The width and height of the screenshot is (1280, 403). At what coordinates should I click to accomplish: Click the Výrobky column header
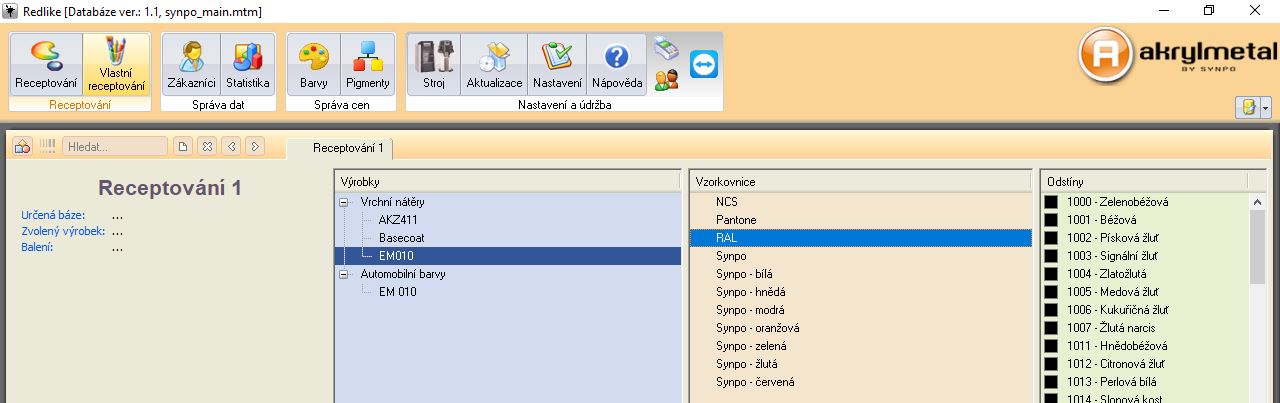coord(507,182)
